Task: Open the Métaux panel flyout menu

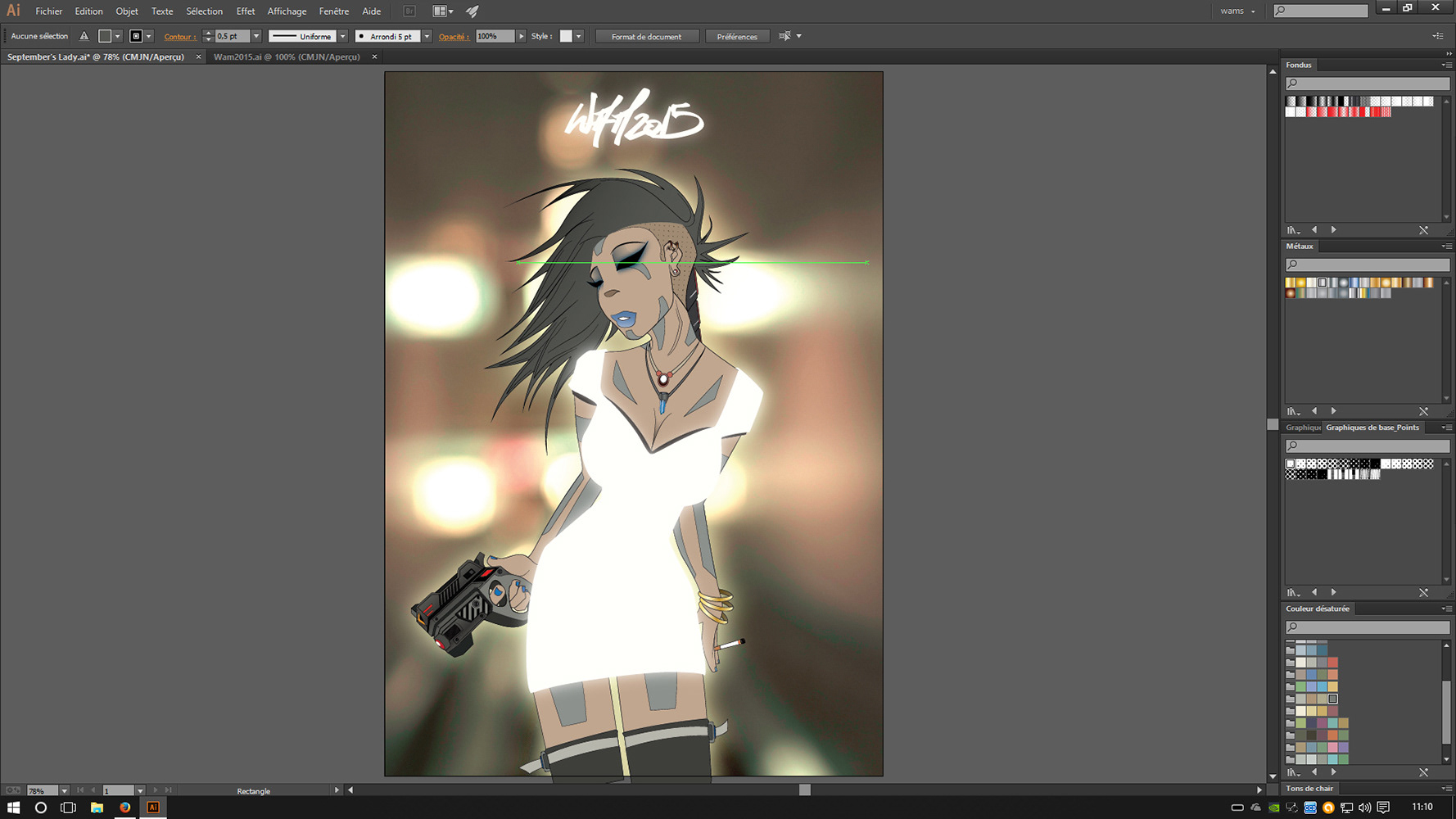Action: [1446, 246]
